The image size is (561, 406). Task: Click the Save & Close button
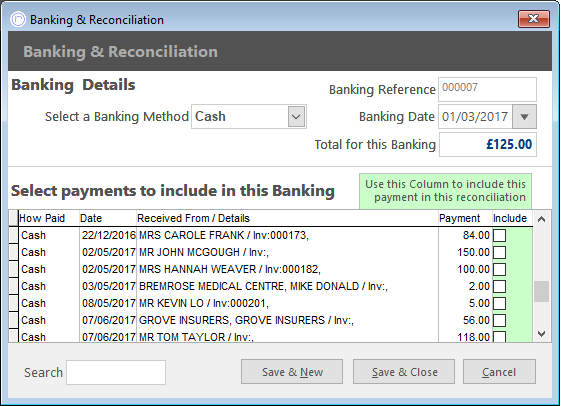(x=404, y=372)
